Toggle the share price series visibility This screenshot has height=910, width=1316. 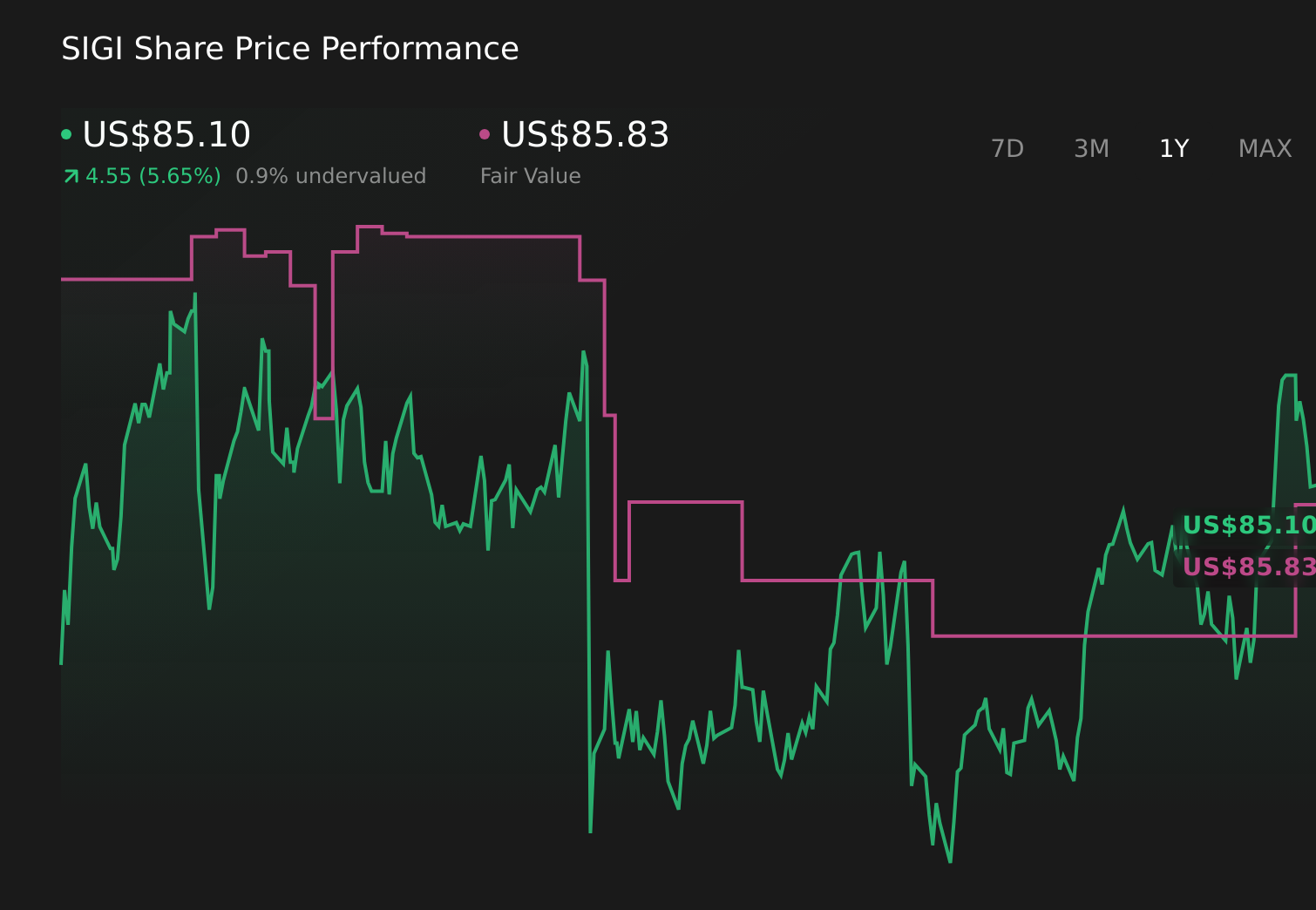point(166,134)
